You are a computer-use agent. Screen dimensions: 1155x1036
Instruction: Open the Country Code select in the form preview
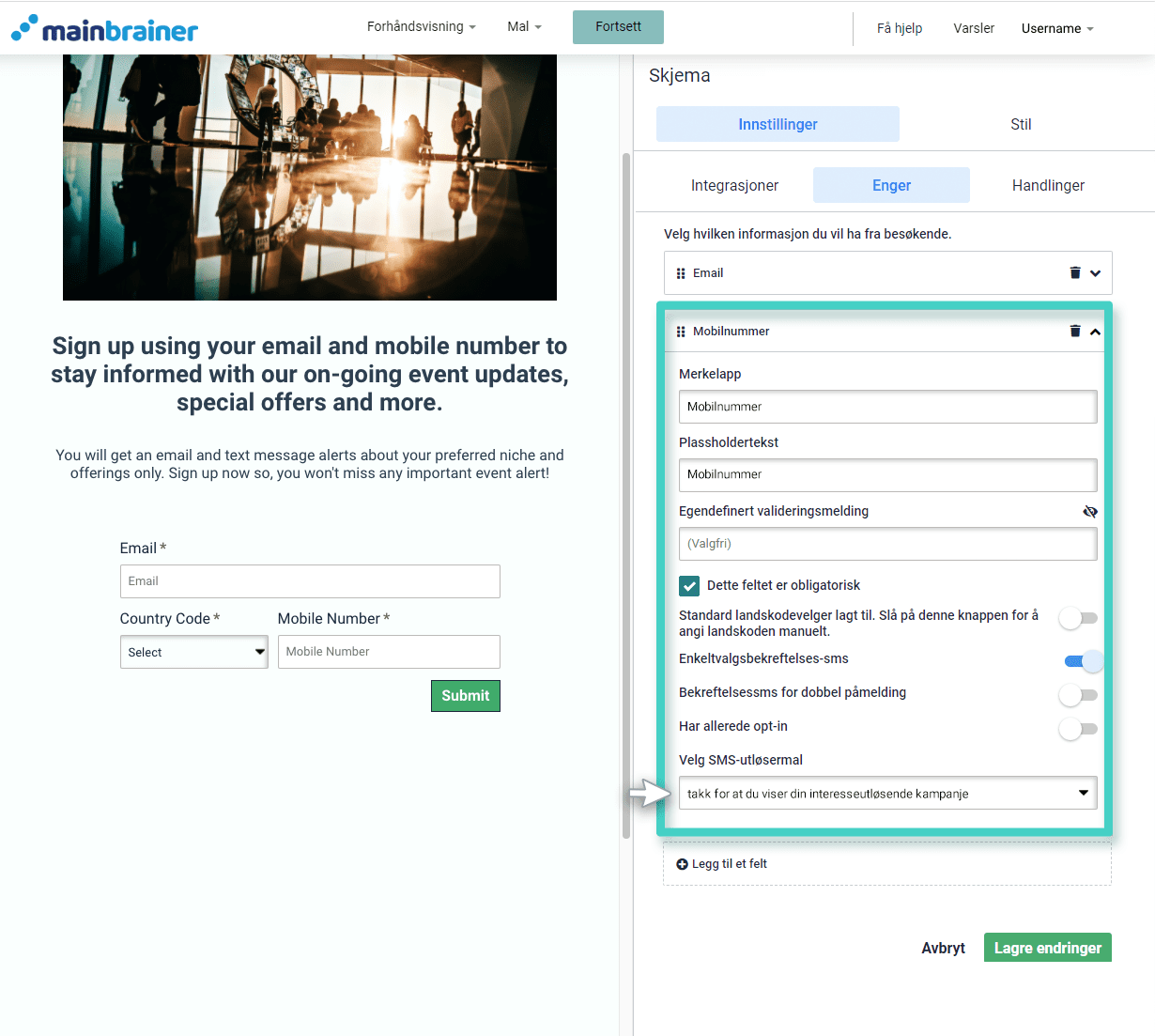coord(193,651)
